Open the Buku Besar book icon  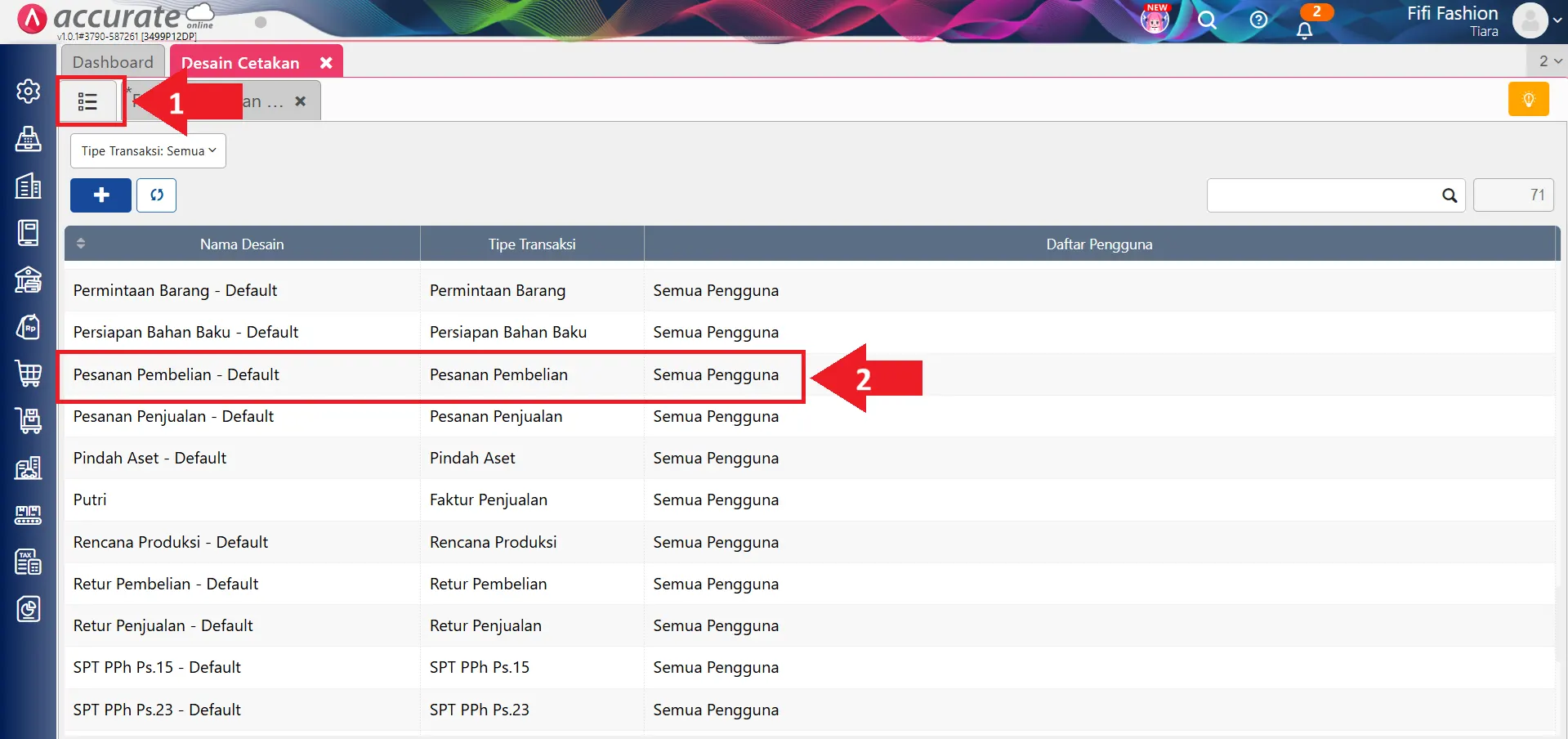29,232
